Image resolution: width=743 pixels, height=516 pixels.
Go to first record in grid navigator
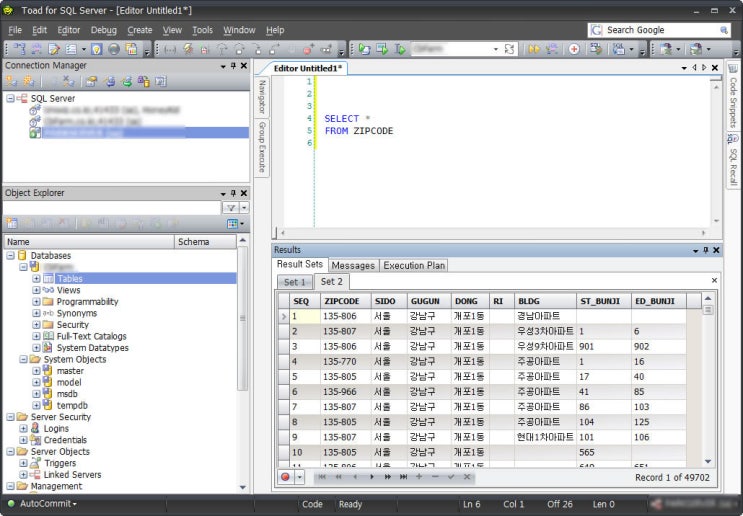pyautogui.click(x=321, y=477)
